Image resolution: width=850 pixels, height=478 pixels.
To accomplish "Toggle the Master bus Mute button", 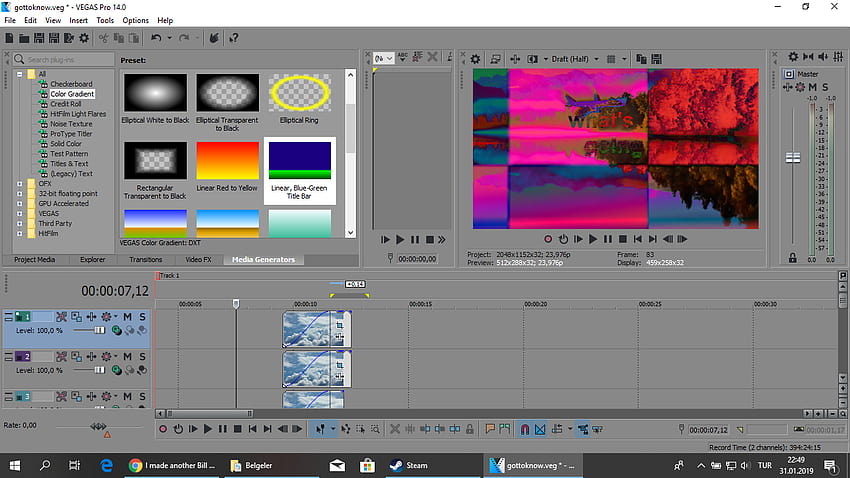I will (x=813, y=87).
